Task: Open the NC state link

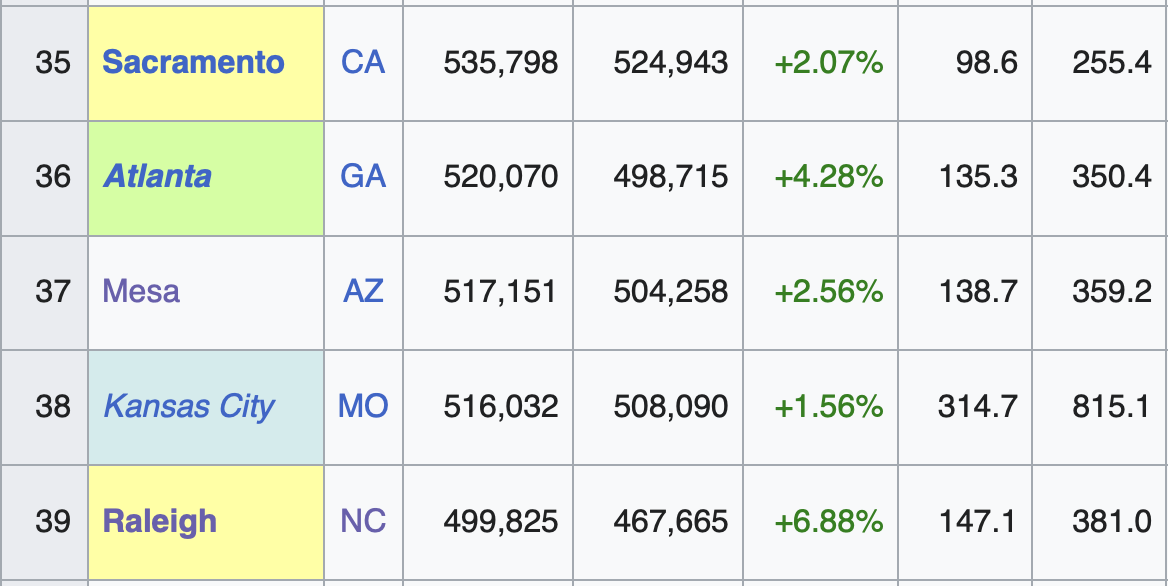Action: pyautogui.click(x=363, y=522)
